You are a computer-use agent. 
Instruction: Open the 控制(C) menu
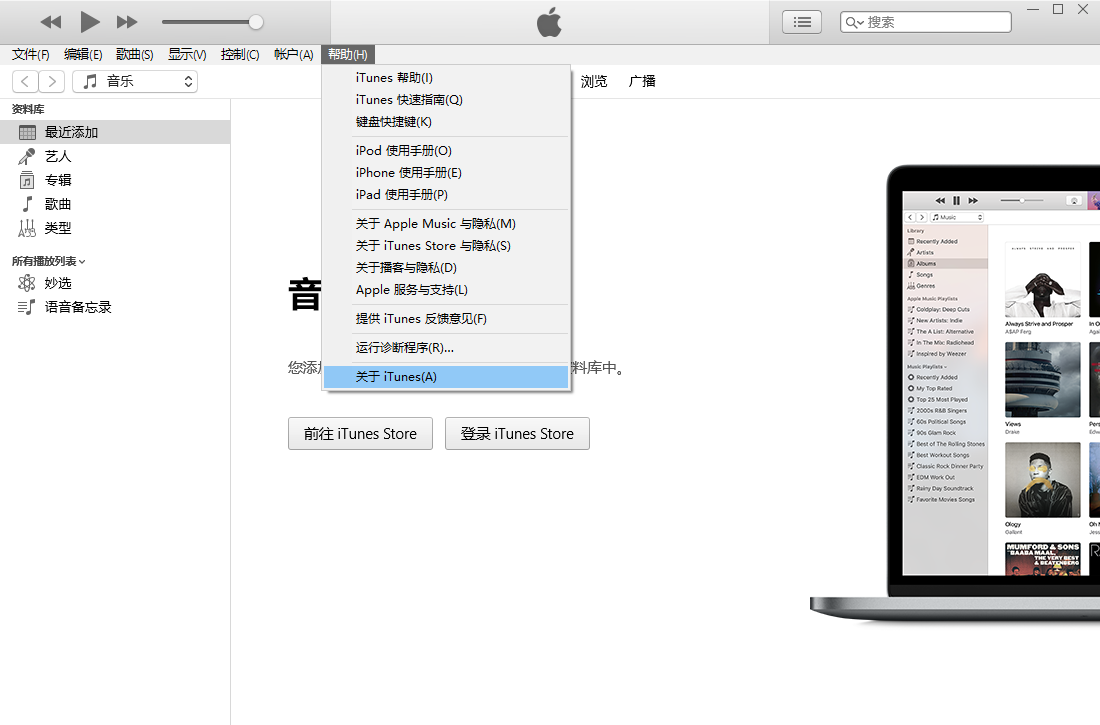[x=240, y=54]
